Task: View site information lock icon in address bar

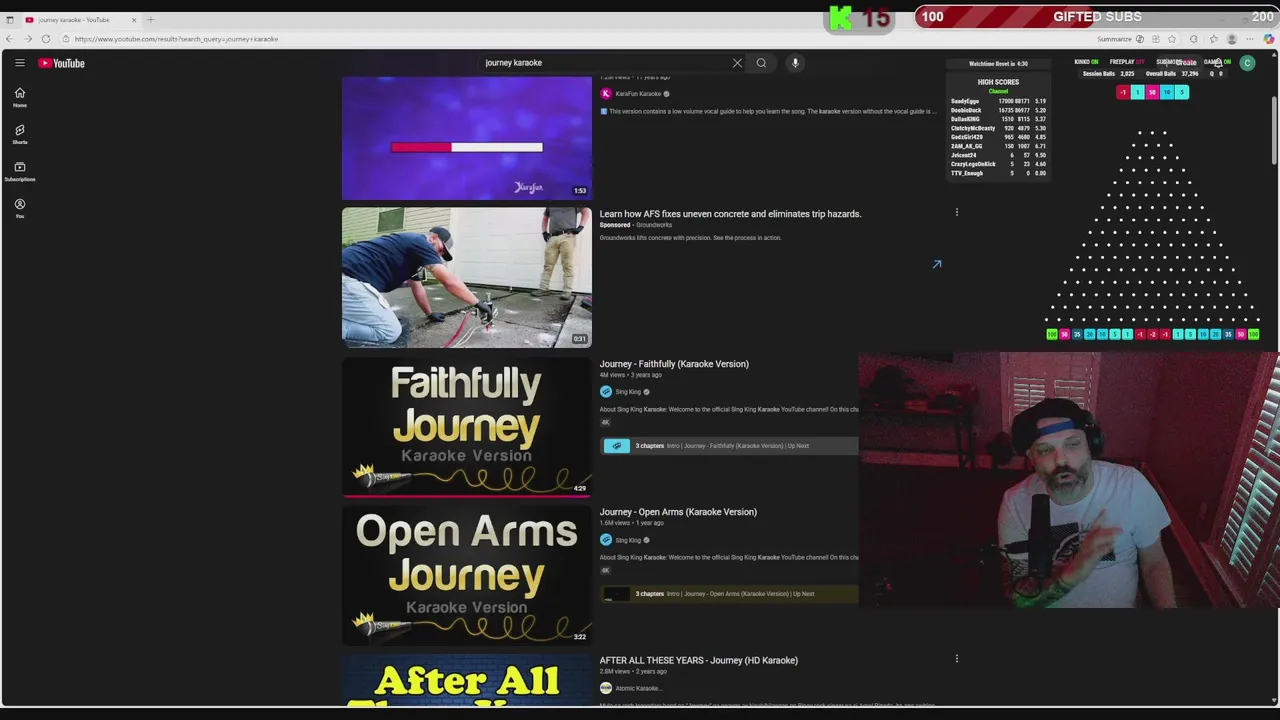Action: click(65, 39)
